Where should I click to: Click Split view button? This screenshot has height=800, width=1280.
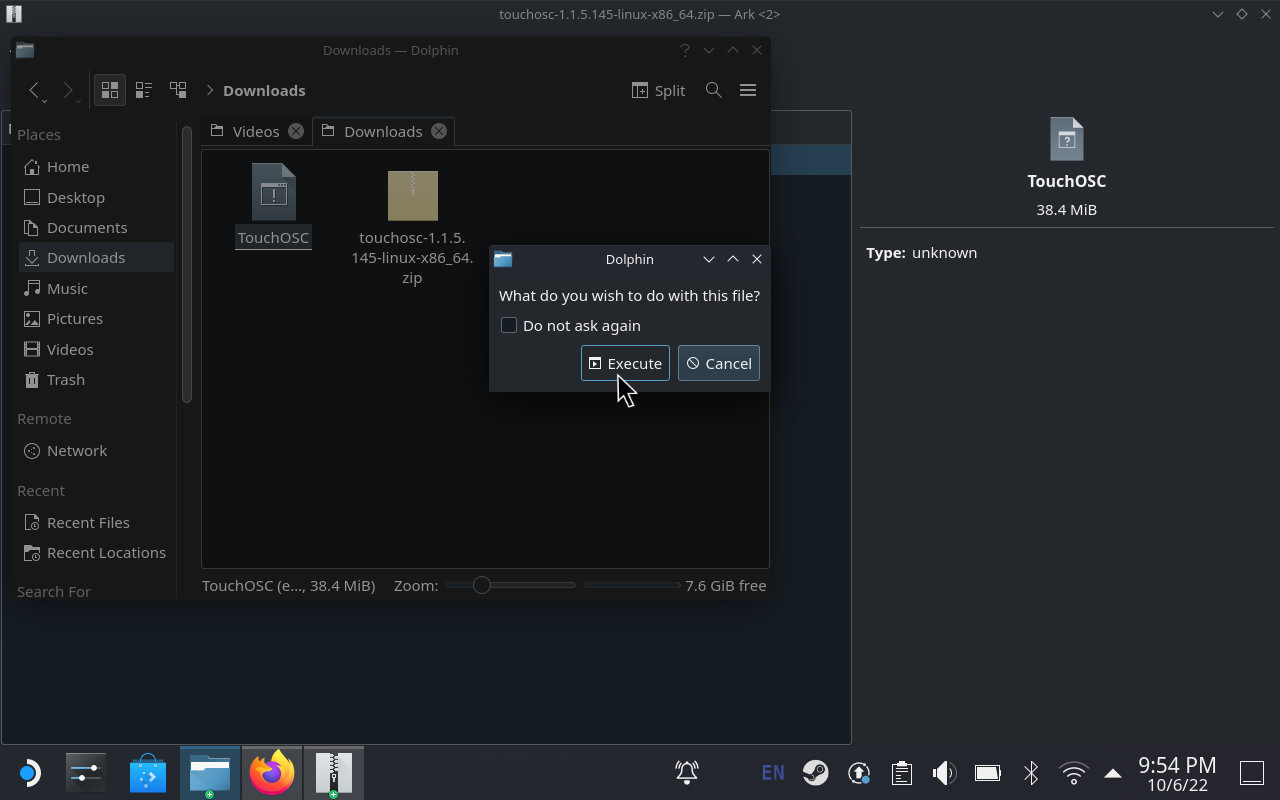[x=658, y=90]
